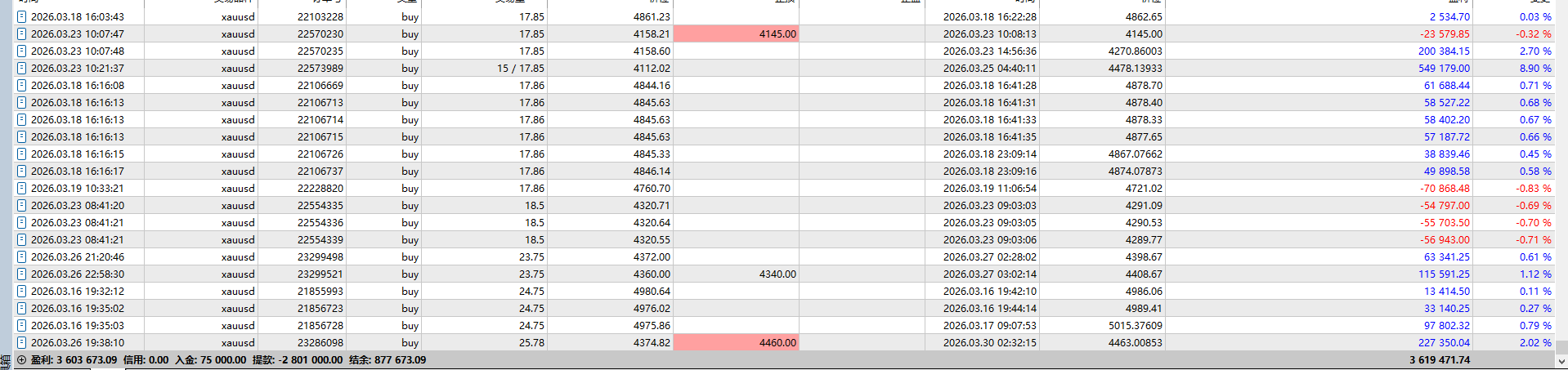This screenshot has width=1568, height=370.
Task: Click the row icon next to 2026.03.23 08:41:20
Action: pyautogui.click(x=21, y=205)
